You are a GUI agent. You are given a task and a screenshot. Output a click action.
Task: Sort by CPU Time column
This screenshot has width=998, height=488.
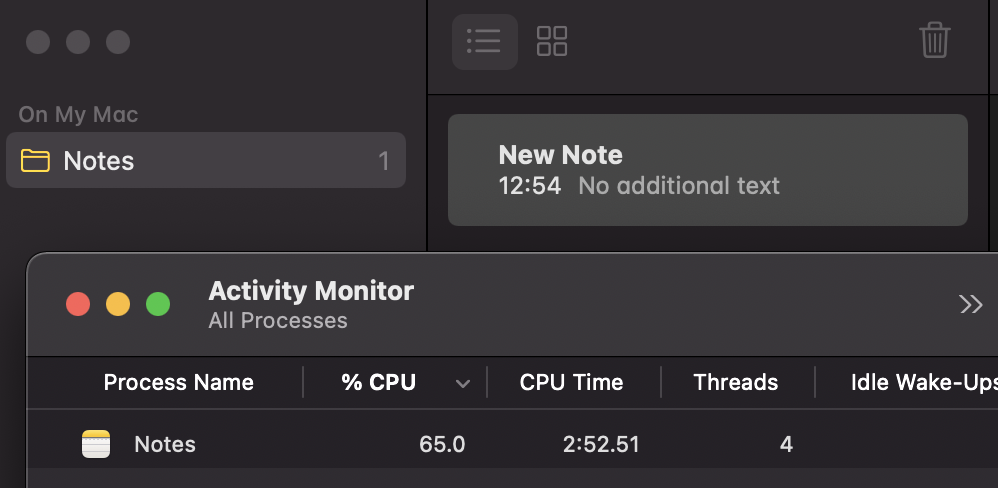click(x=571, y=383)
